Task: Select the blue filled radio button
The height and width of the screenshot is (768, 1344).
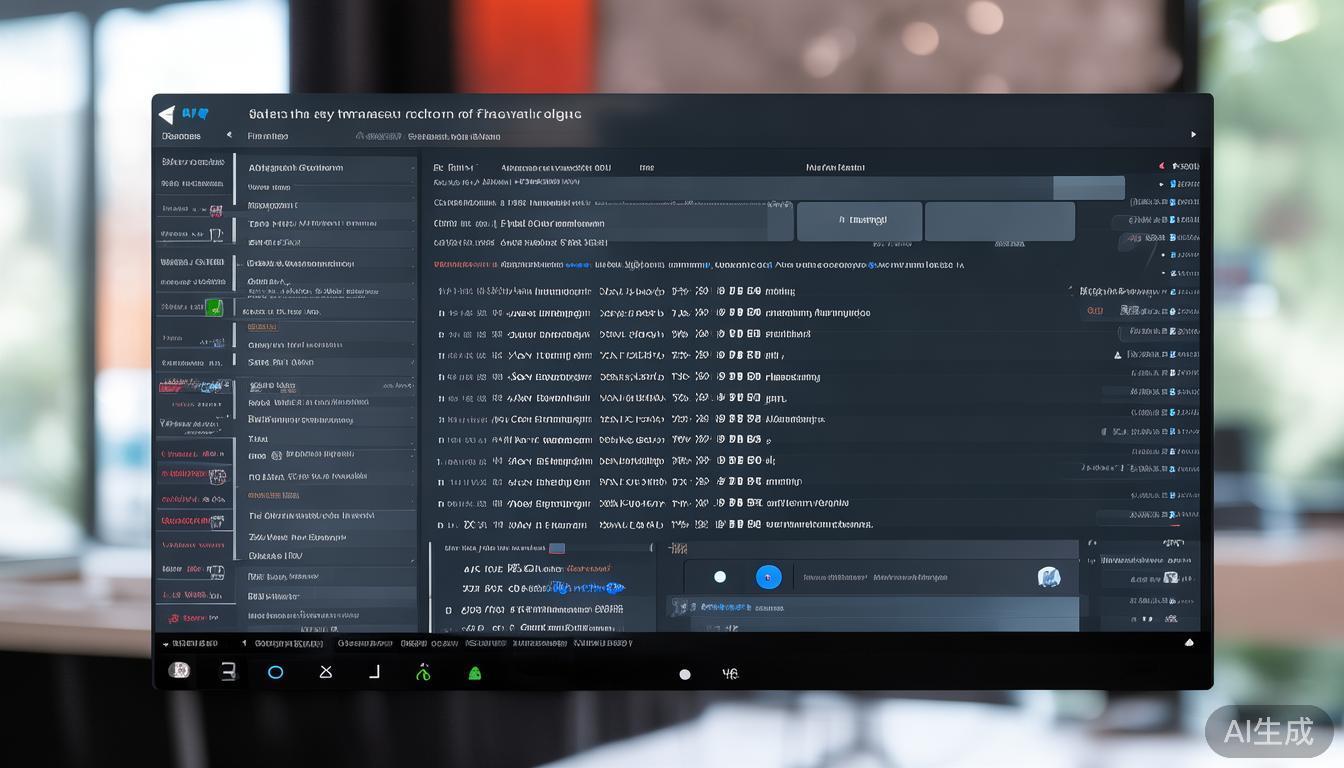Action: pyautogui.click(x=768, y=577)
